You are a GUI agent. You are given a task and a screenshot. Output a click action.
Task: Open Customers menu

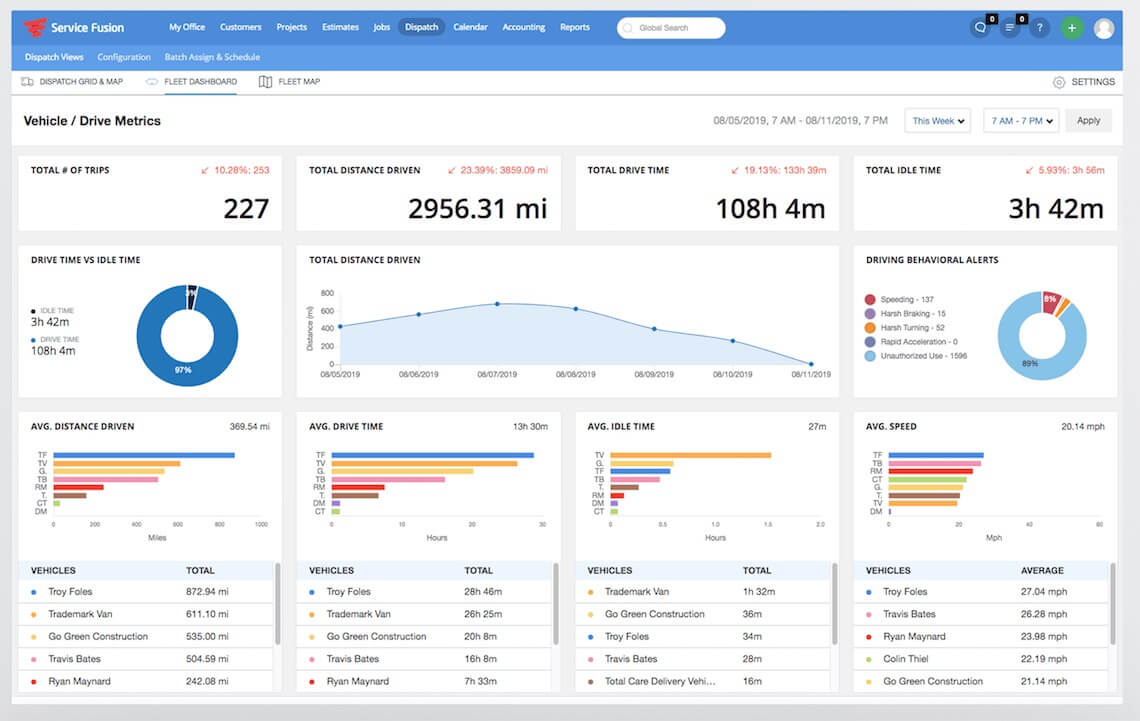tap(241, 27)
